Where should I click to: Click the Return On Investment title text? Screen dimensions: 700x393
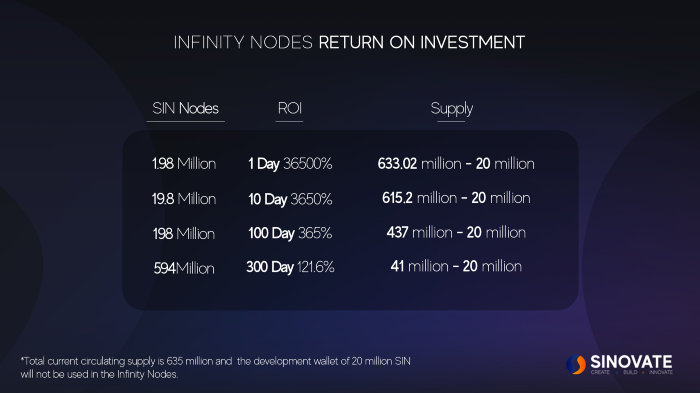(421, 42)
